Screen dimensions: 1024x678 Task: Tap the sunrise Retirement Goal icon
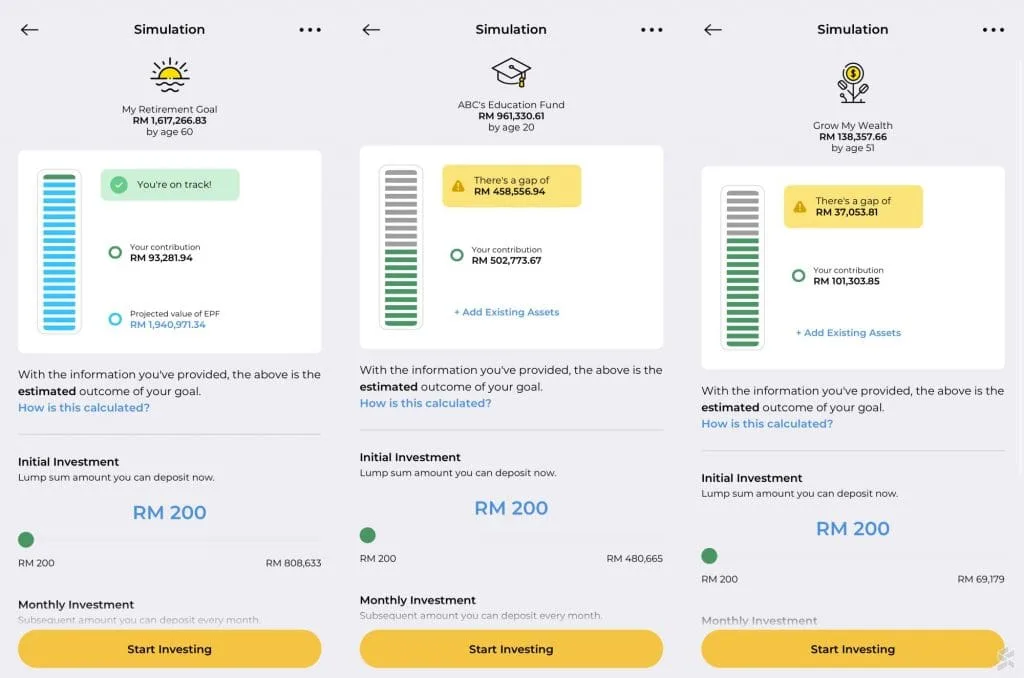click(169, 75)
